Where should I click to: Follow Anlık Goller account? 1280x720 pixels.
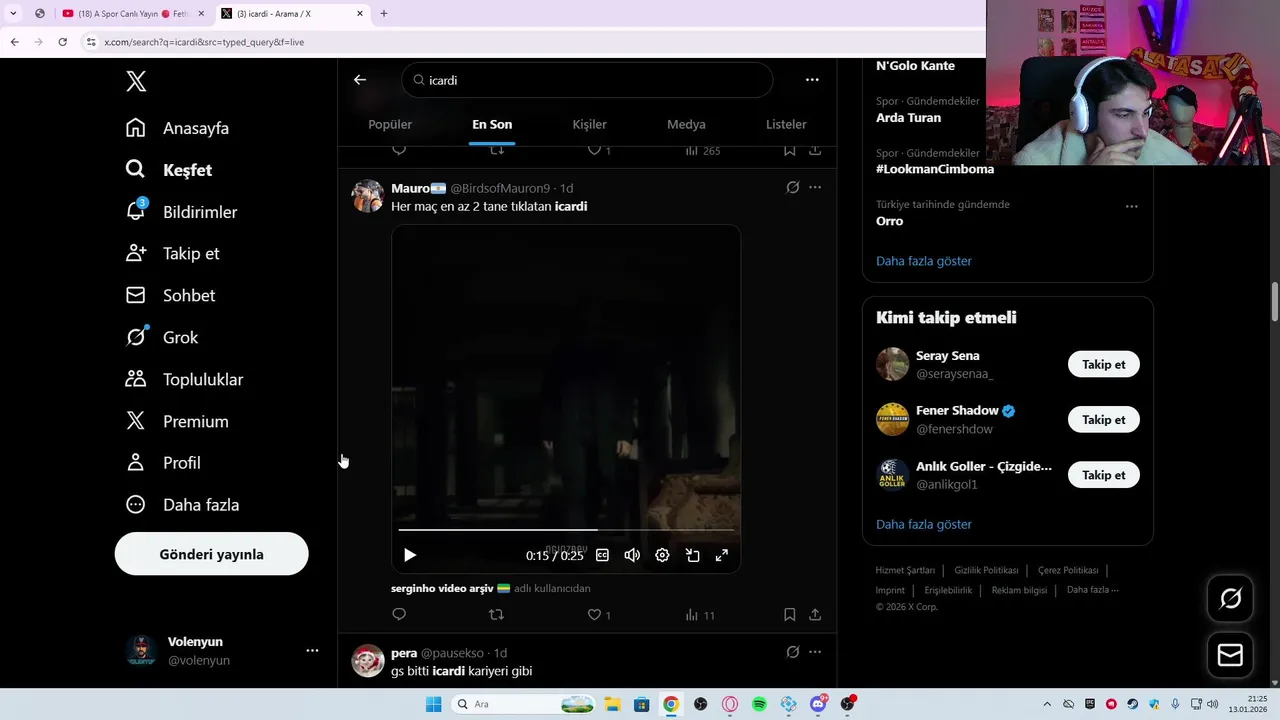1104,475
